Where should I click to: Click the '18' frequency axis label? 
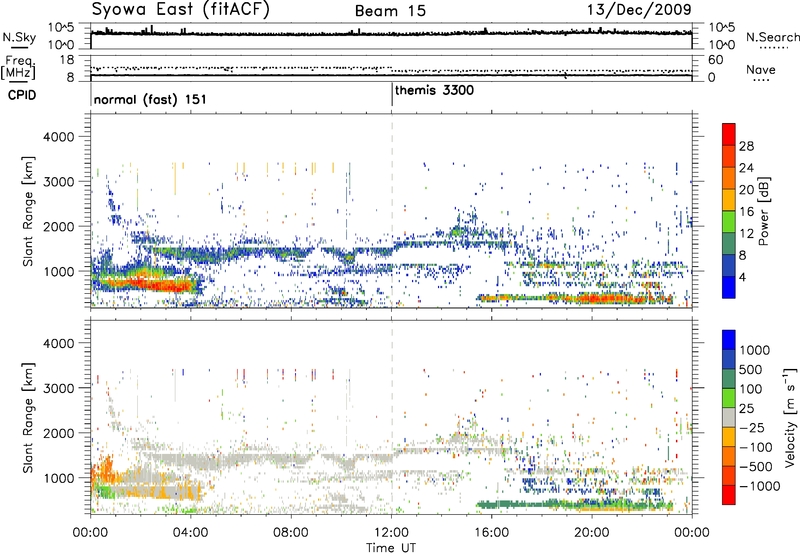point(67,60)
